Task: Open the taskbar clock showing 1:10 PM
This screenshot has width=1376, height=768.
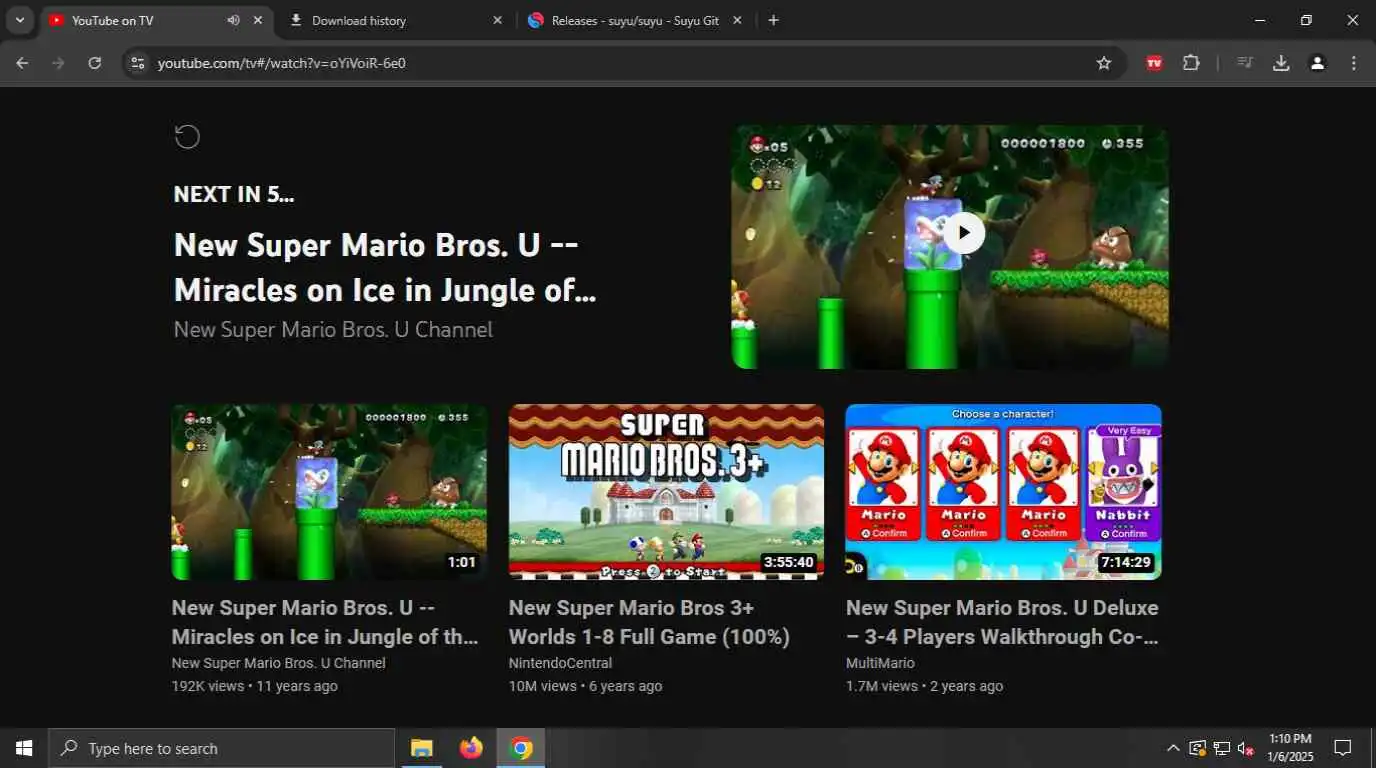Action: 1290,748
